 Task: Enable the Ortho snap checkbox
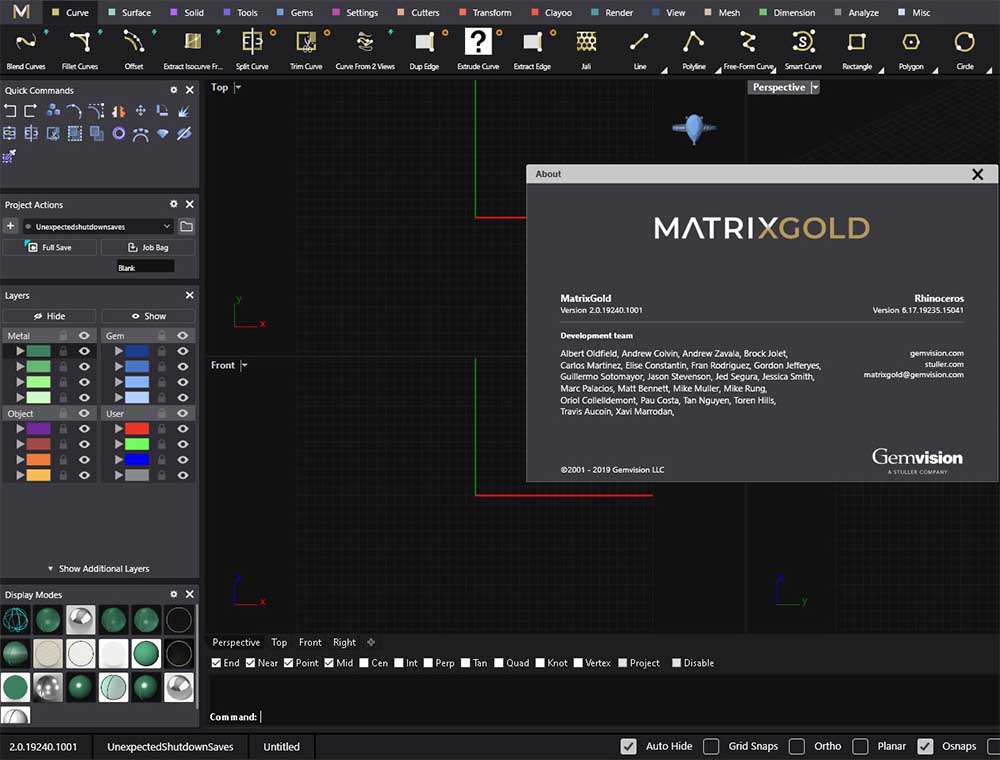click(798, 746)
